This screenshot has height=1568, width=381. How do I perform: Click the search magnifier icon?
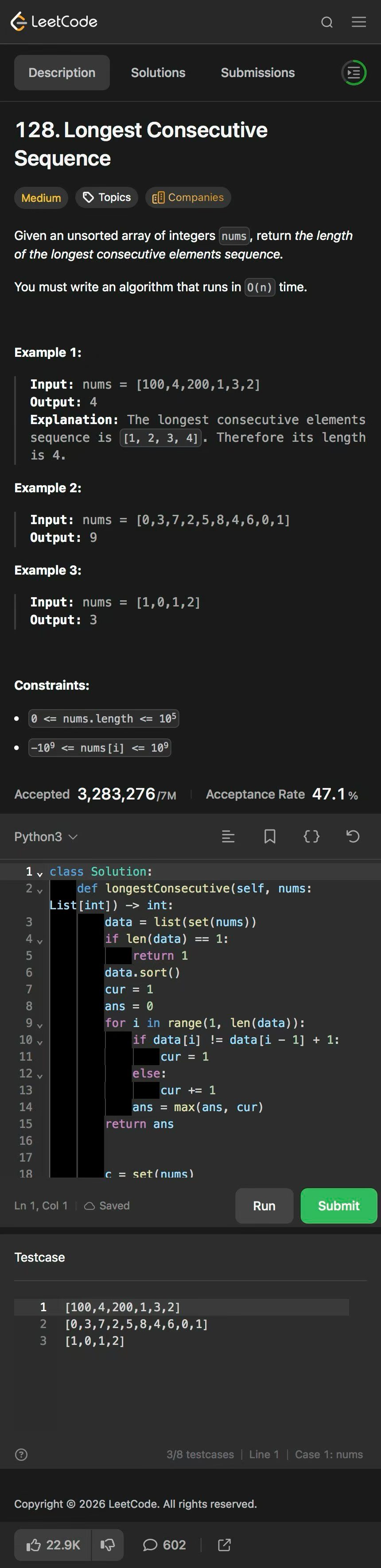(327, 23)
